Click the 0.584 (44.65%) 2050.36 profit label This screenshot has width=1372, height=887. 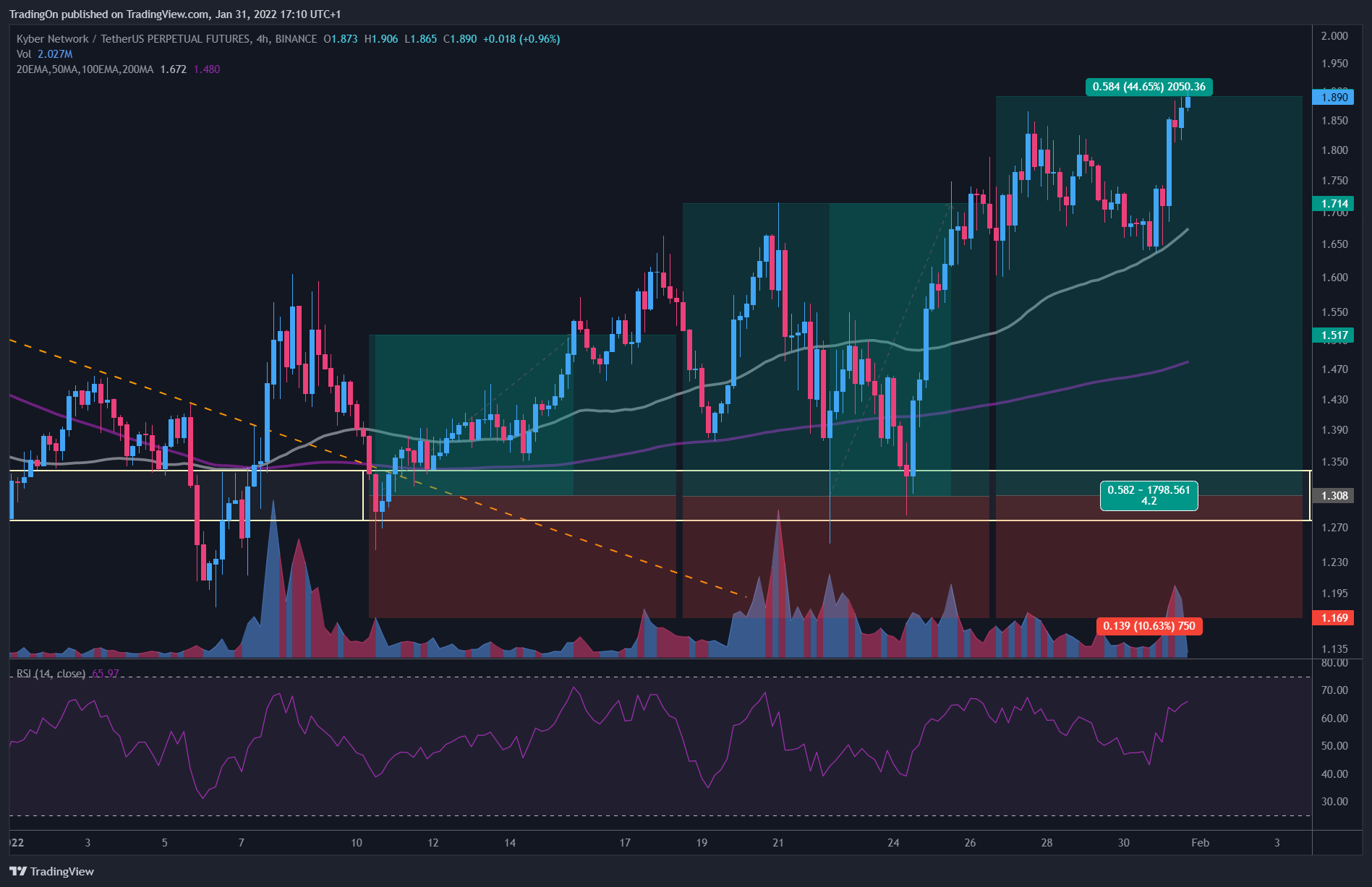pos(1149,87)
